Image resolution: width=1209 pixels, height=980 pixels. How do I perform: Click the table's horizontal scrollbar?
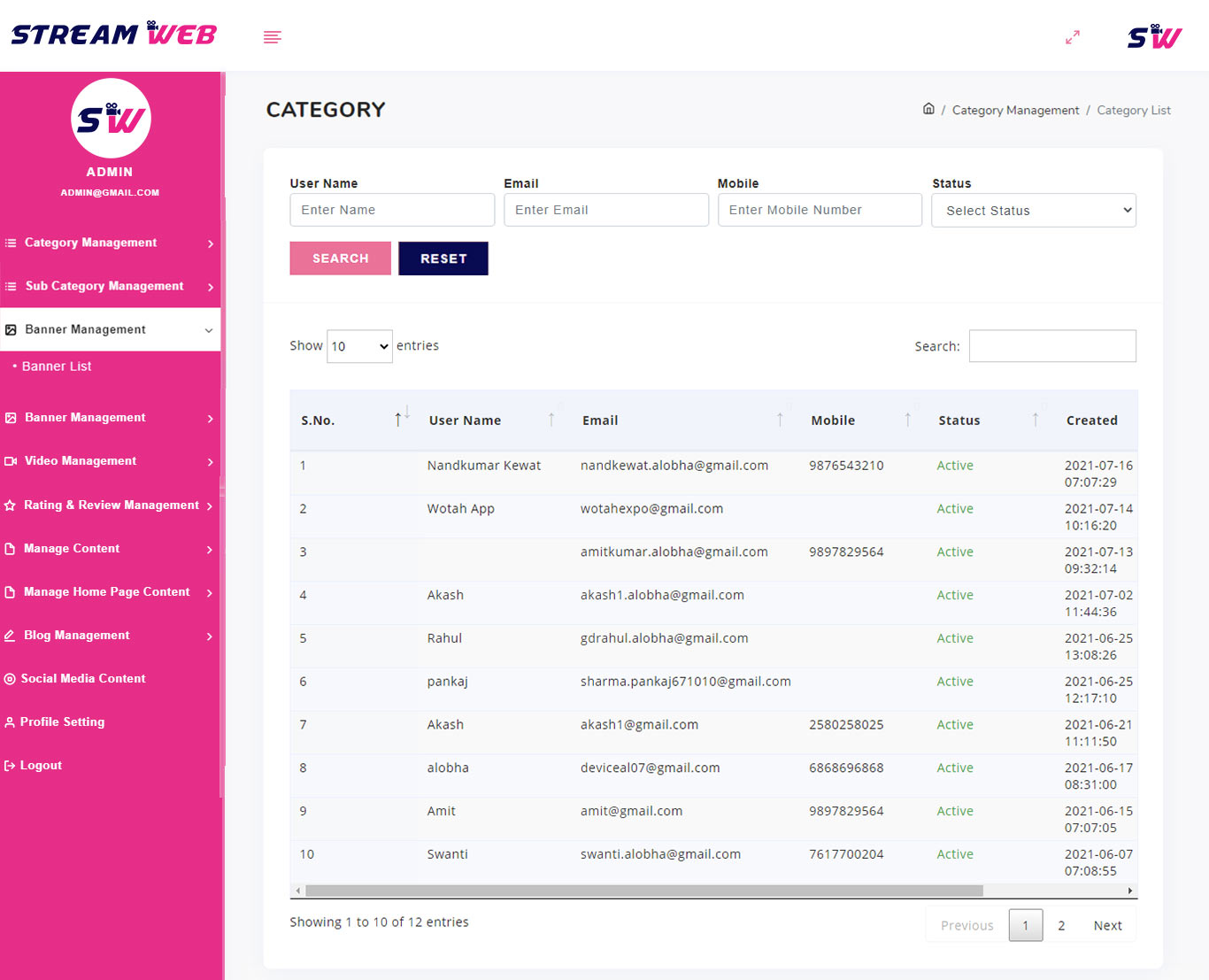643,891
